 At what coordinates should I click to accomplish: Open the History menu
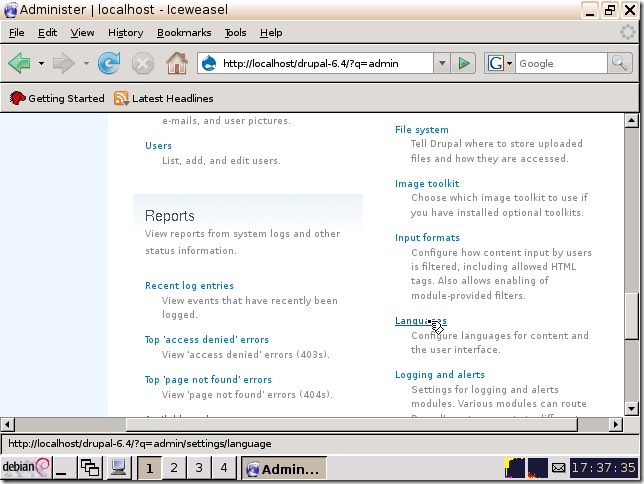pos(126,32)
